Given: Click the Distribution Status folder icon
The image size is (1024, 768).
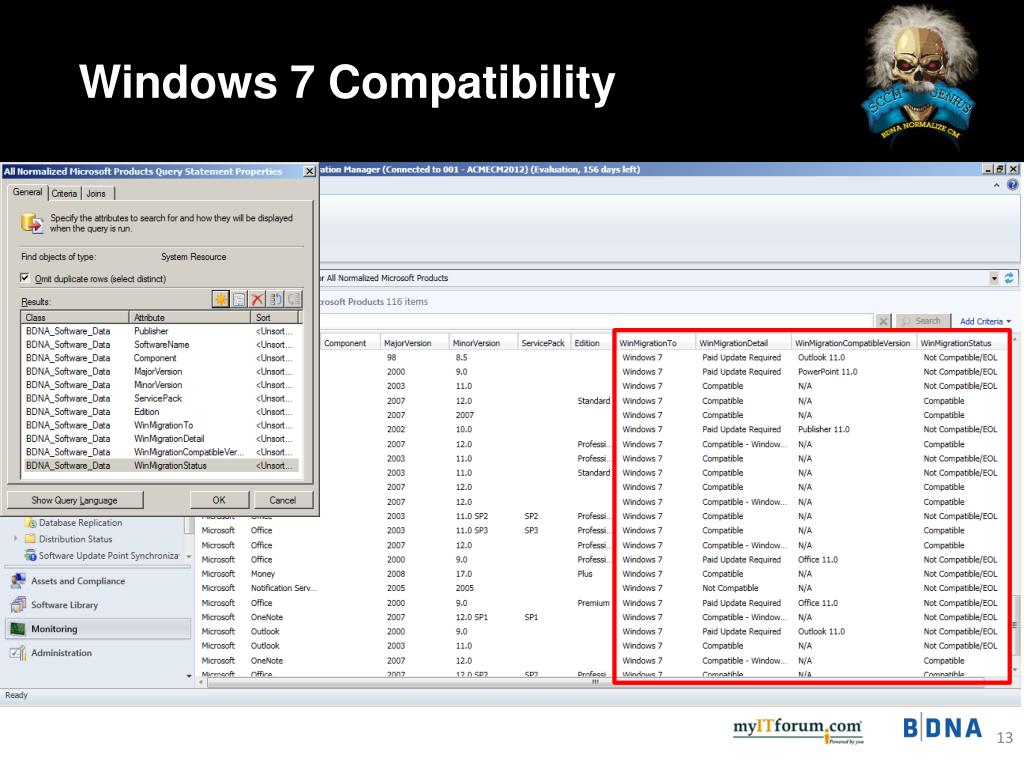Looking at the screenshot, I should pyautogui.click(x=30, y=539).
